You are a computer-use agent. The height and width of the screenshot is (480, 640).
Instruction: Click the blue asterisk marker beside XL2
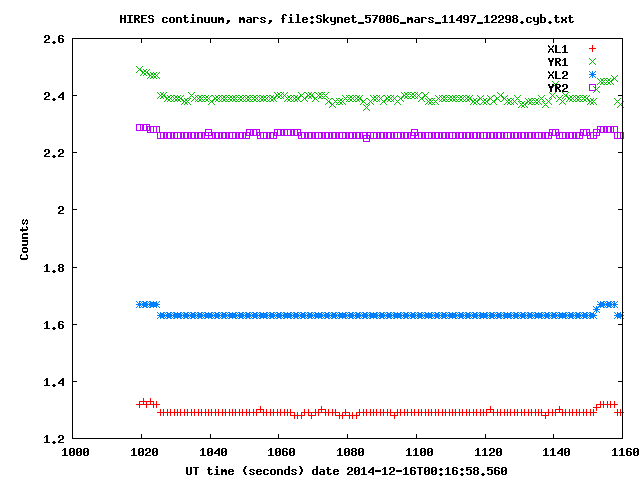pos(592,74)
